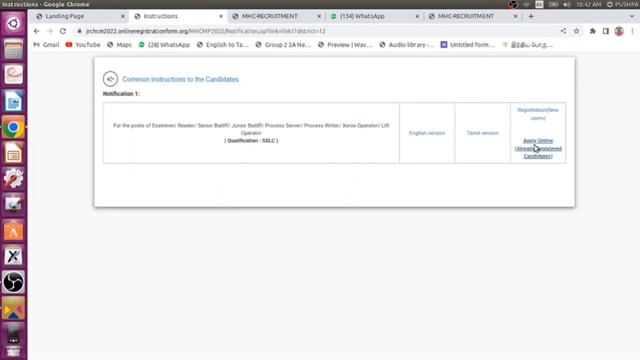Open the Preview | Wav... bookmark
640x360 pixels.
coord(345,45)
